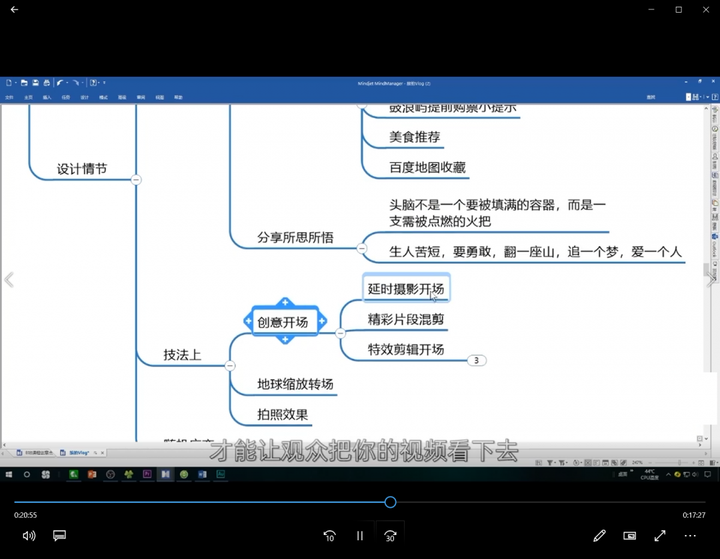Click the Cortana circle on the taskbar
720x559 pixels.
point(27,474)
